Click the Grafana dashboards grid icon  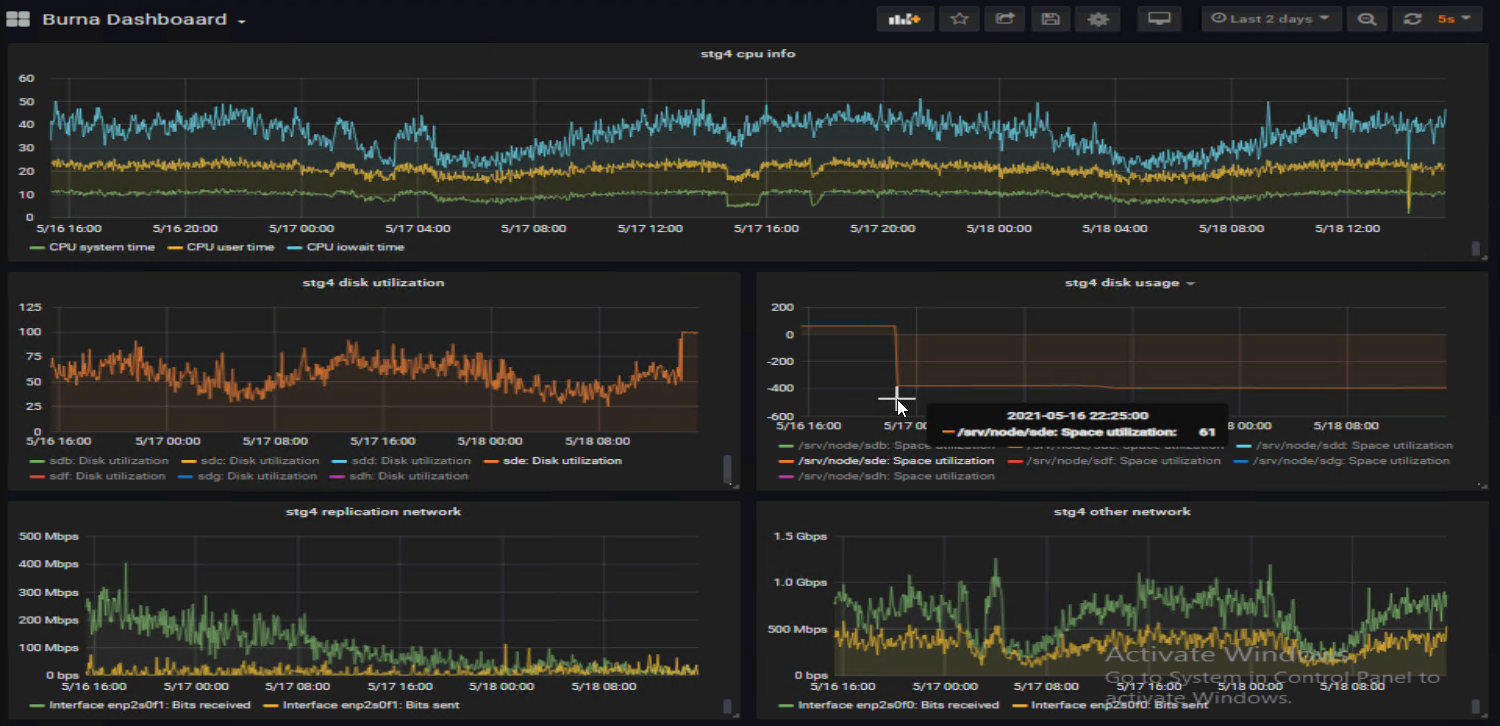(18, 20)
